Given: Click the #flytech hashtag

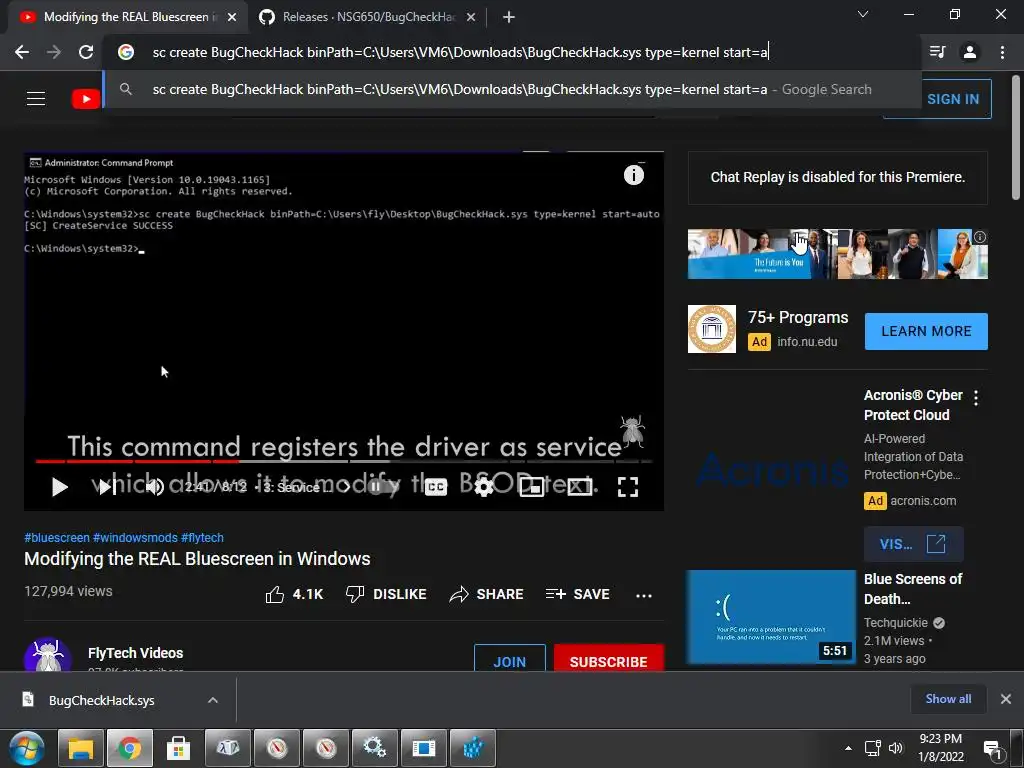Looking at the screenshot, I should tap(202, 537).
